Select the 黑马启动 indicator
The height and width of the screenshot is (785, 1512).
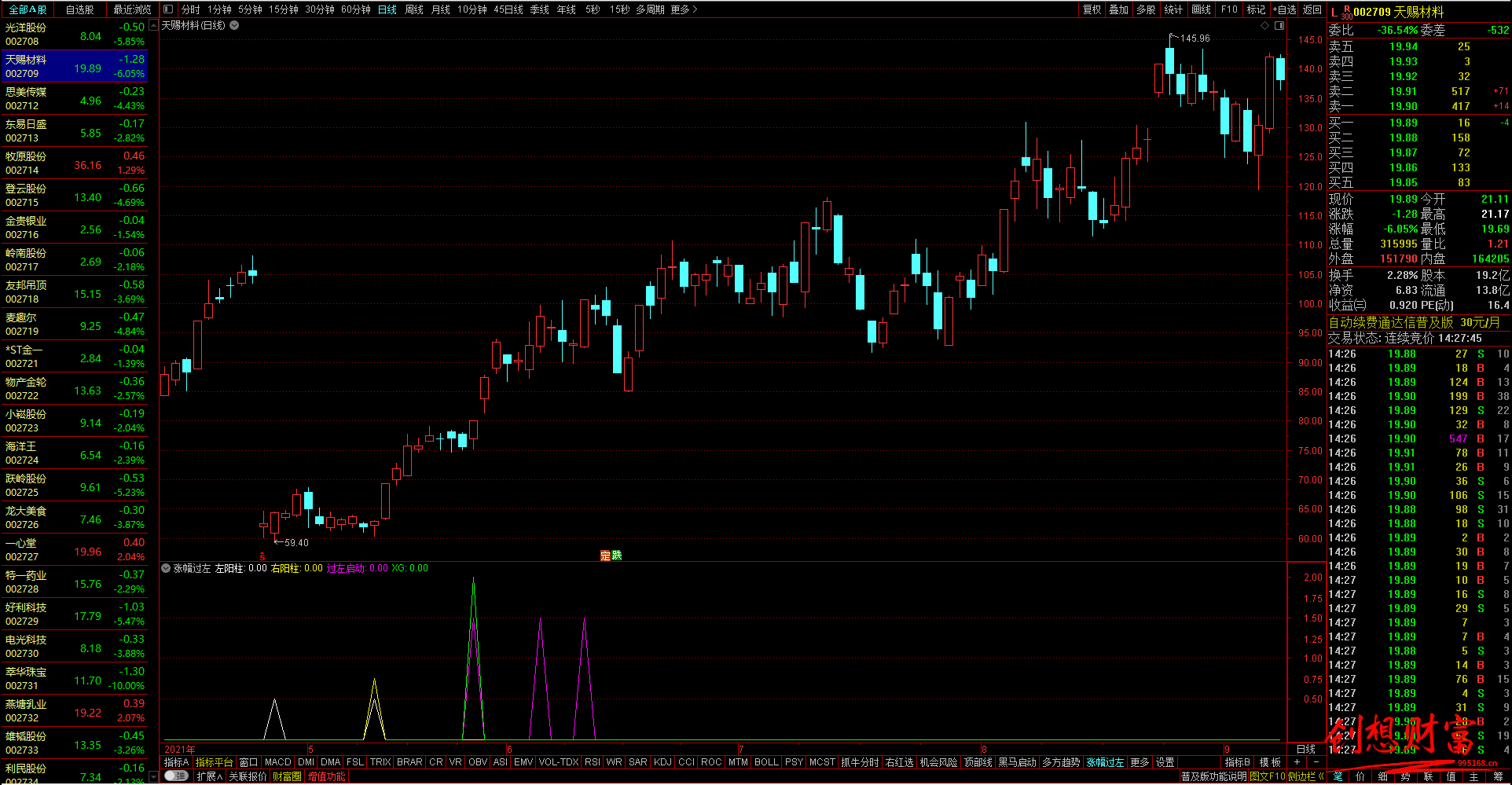(1017, 762)
